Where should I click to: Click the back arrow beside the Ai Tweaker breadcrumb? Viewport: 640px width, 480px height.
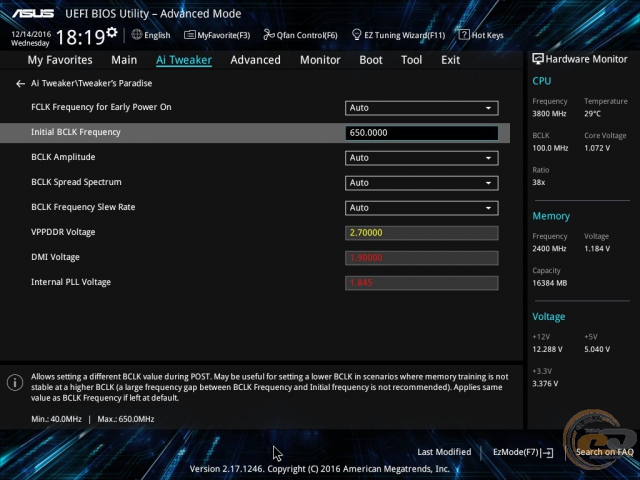pyautogui.click(x=20, y=84)
